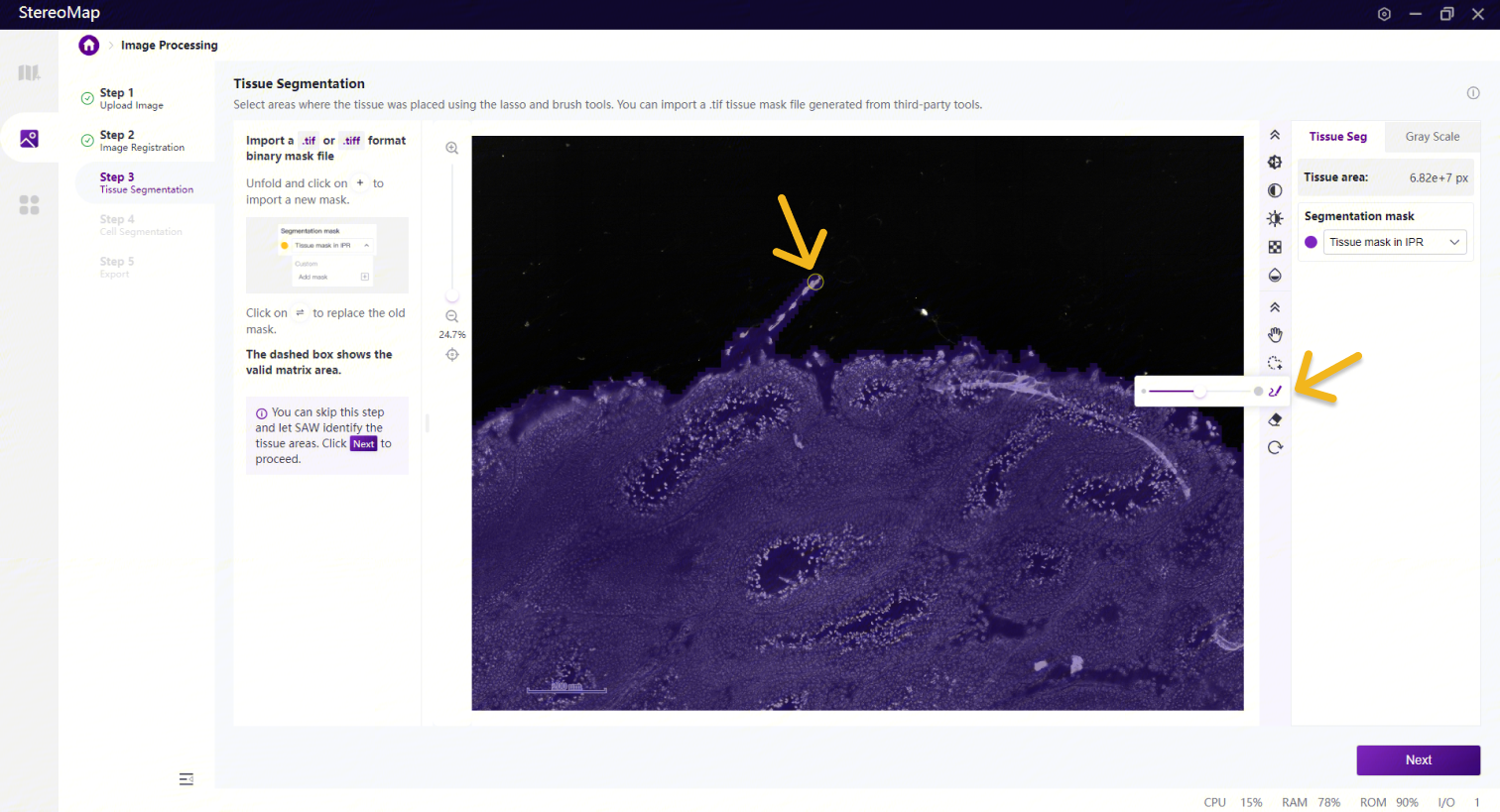This screenshot has height=812, width=1500.
Task: Open the contrast half-circle adjustment
Action: click(x=1275, y=190)
